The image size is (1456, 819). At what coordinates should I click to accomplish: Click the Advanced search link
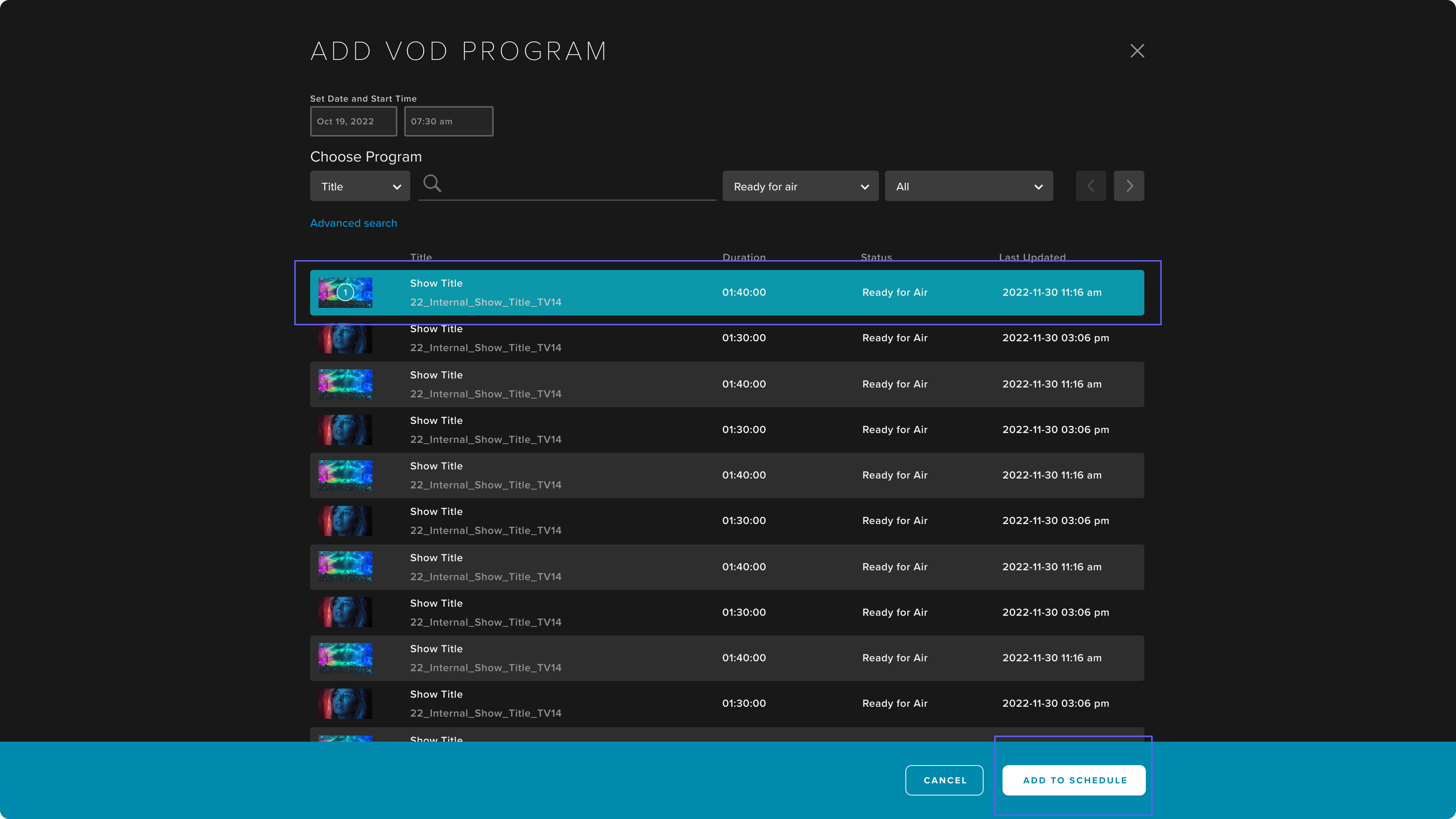pyautogui.click(x=353, y=222)
